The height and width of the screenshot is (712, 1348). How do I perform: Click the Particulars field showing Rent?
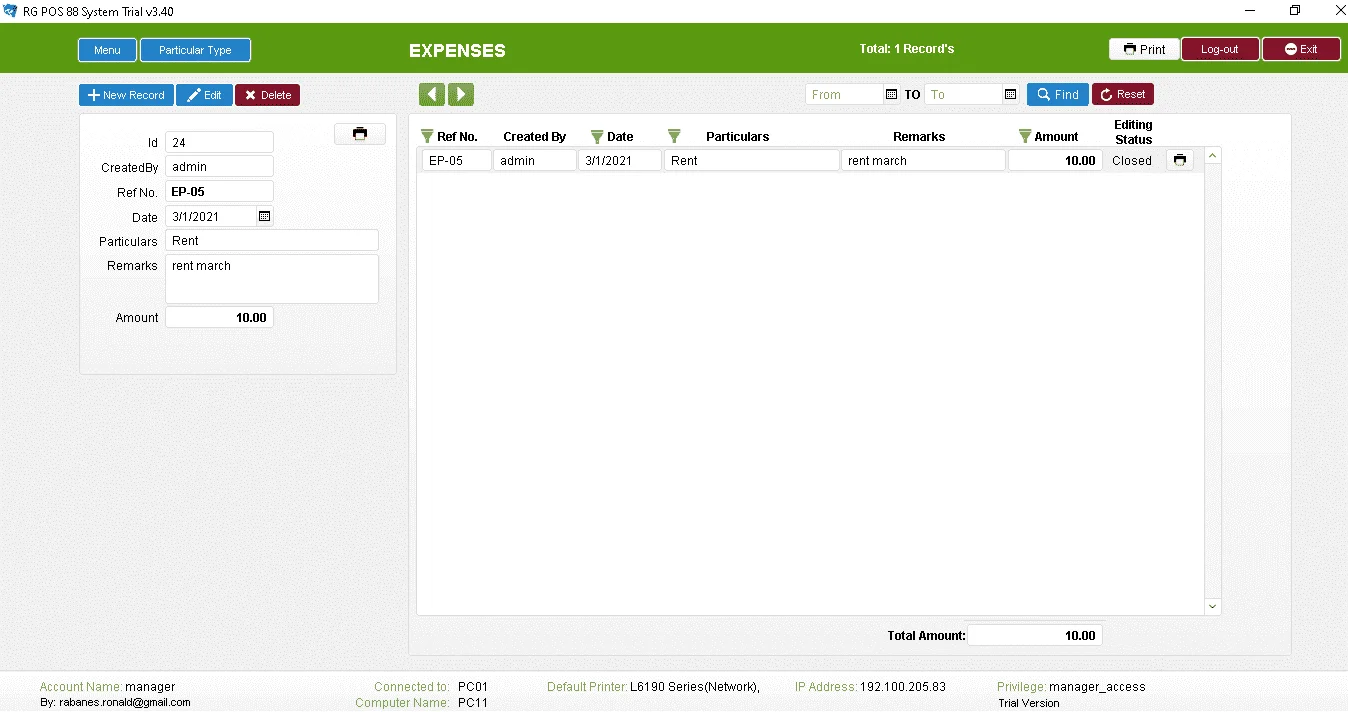point(272,241)
